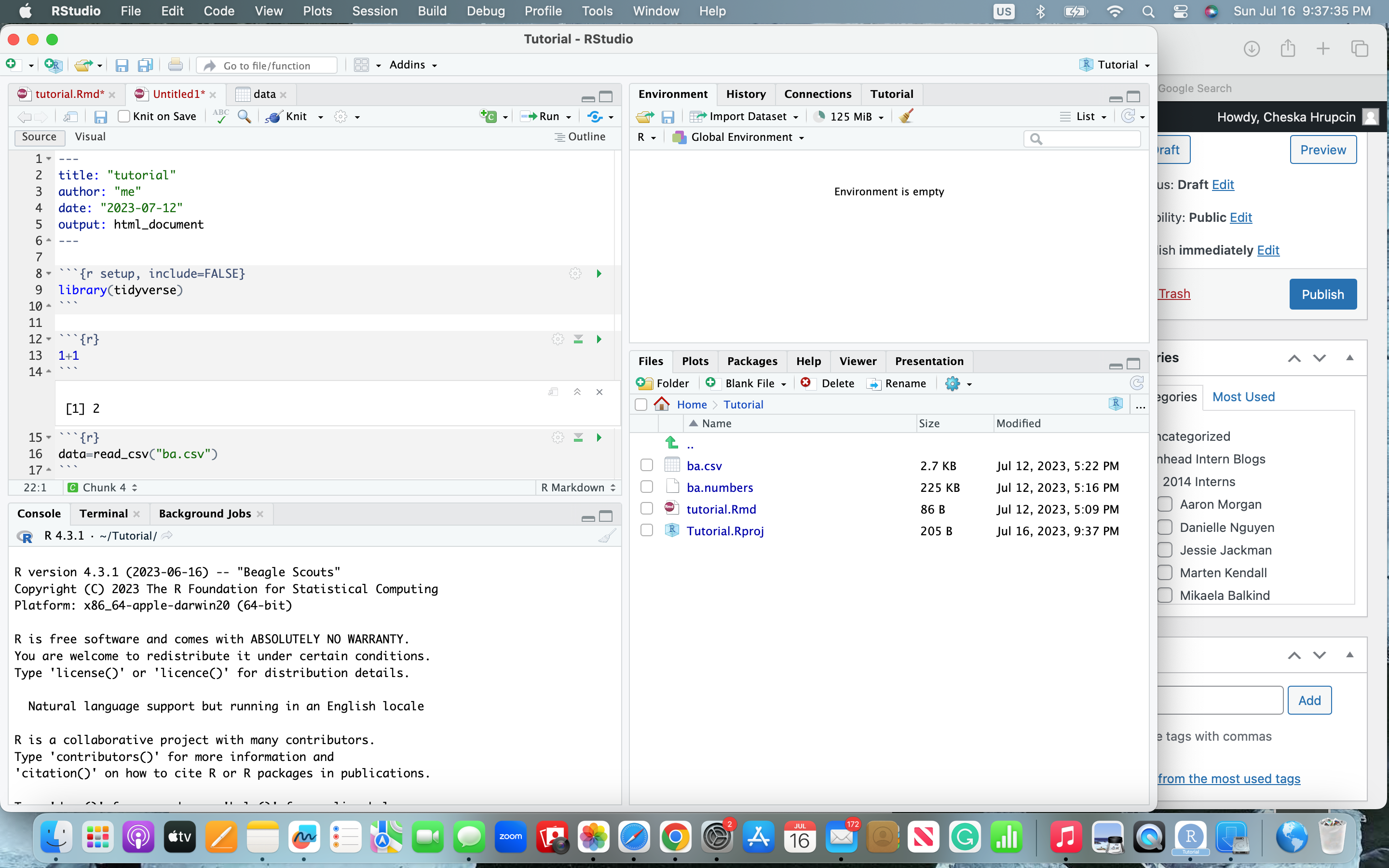The width and height of the screenshot is (1389, 868).
Task: Refresh the Environment pane
Action: pos(1128,116)
